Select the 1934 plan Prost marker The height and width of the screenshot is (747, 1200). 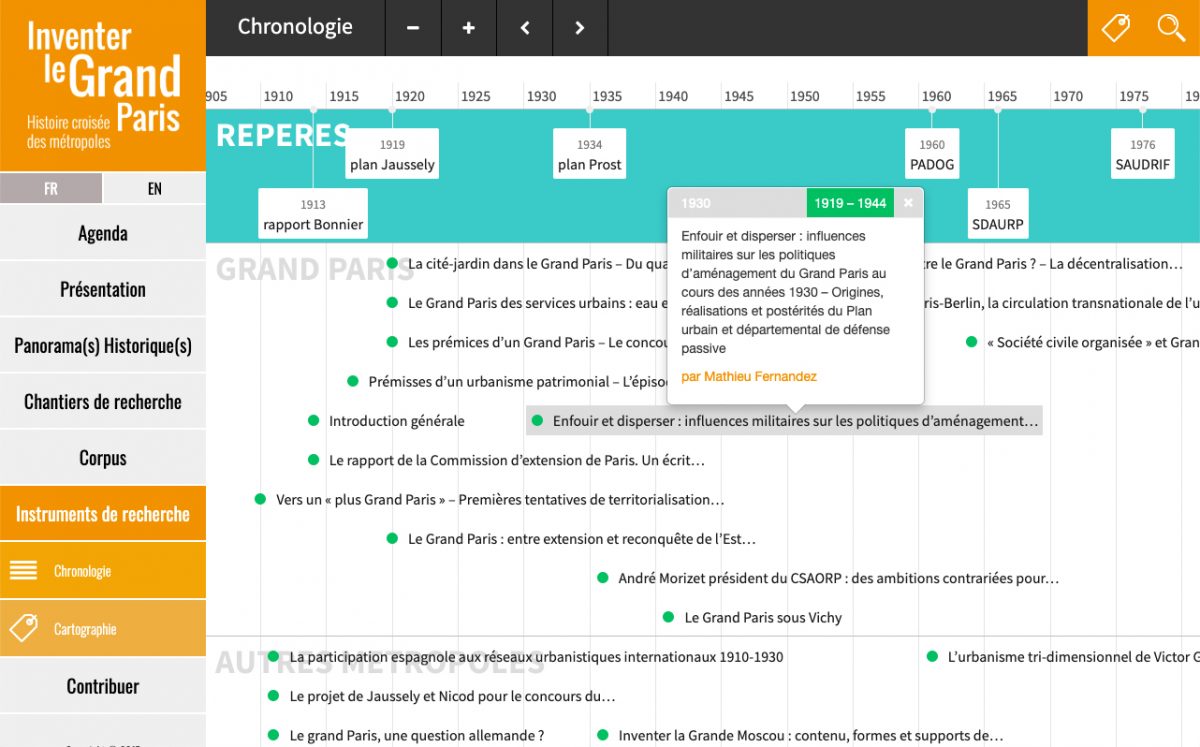click(589, 155)
